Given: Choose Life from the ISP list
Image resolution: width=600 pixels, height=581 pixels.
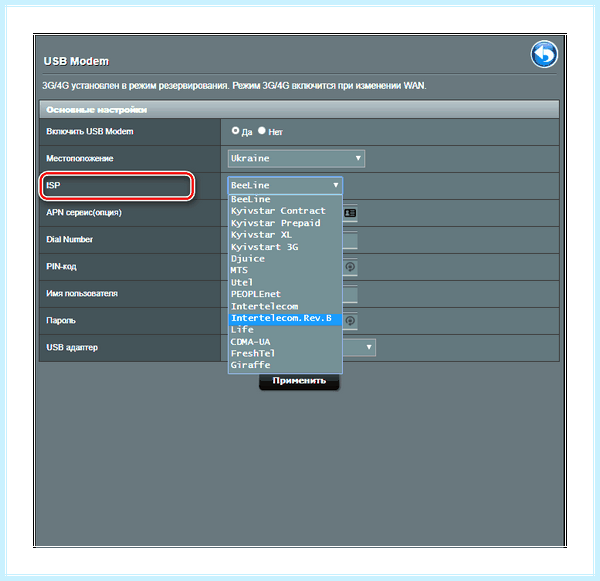Looking at the screenshot, I should [x=285, y=330].
